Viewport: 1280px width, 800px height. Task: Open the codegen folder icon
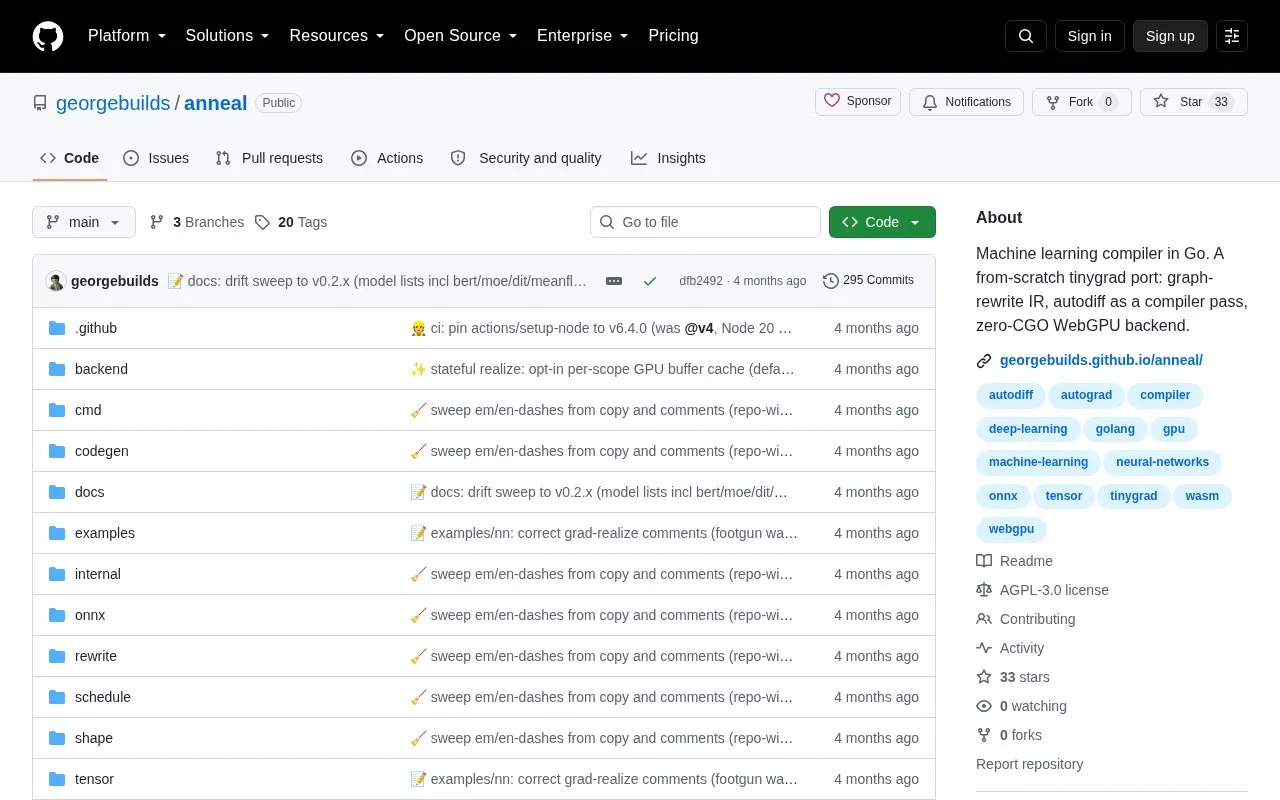tap(57, 451)
